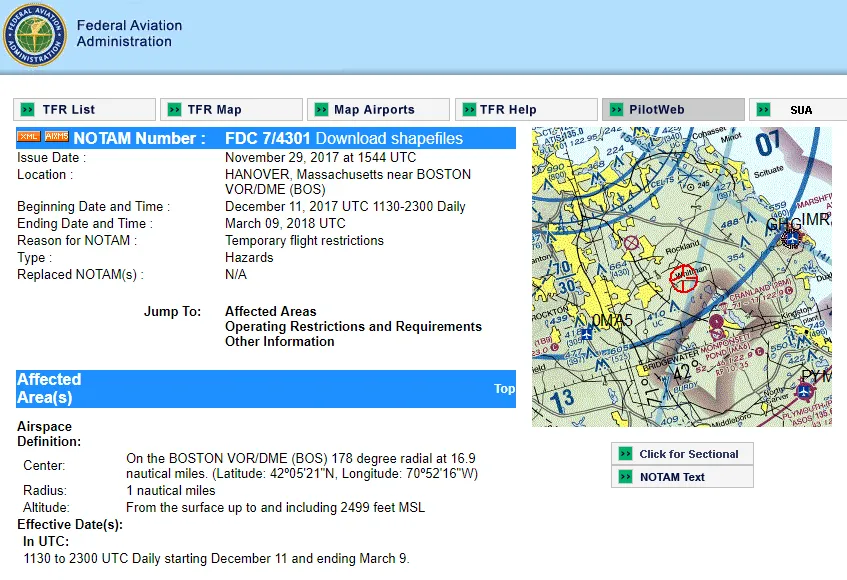Jump to Operating Restrictions and Requirements
Screen dimensions: 847x580
(353, 327)
